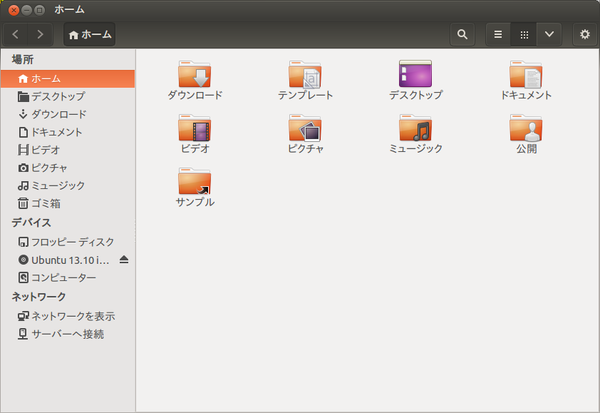Open ピクチャ in the sidebar

tap(68, 168)
